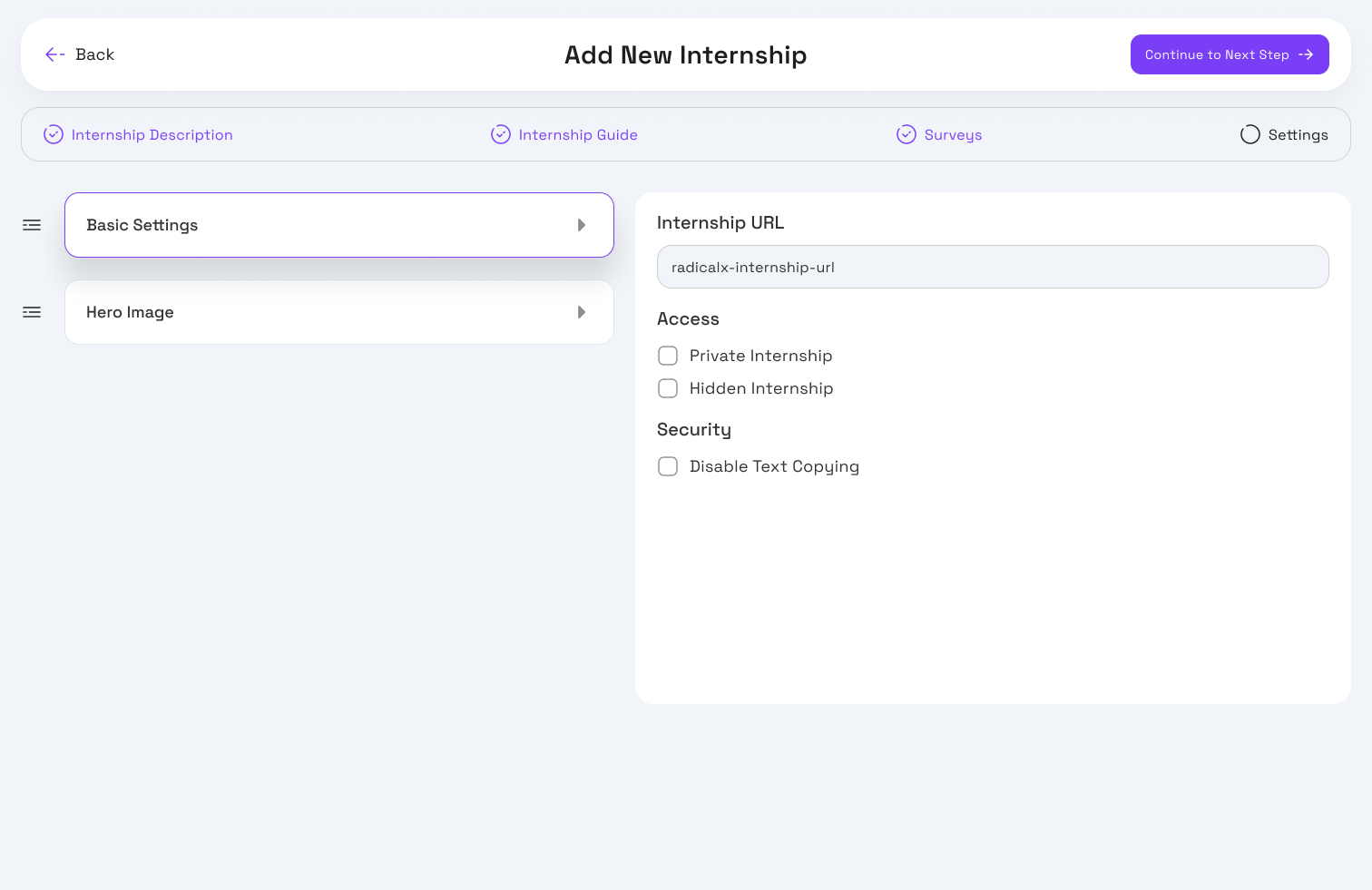The height and width of the screenshot is (890, 1372).
Task: Open the Surveys step
Action: pos(953,134)
